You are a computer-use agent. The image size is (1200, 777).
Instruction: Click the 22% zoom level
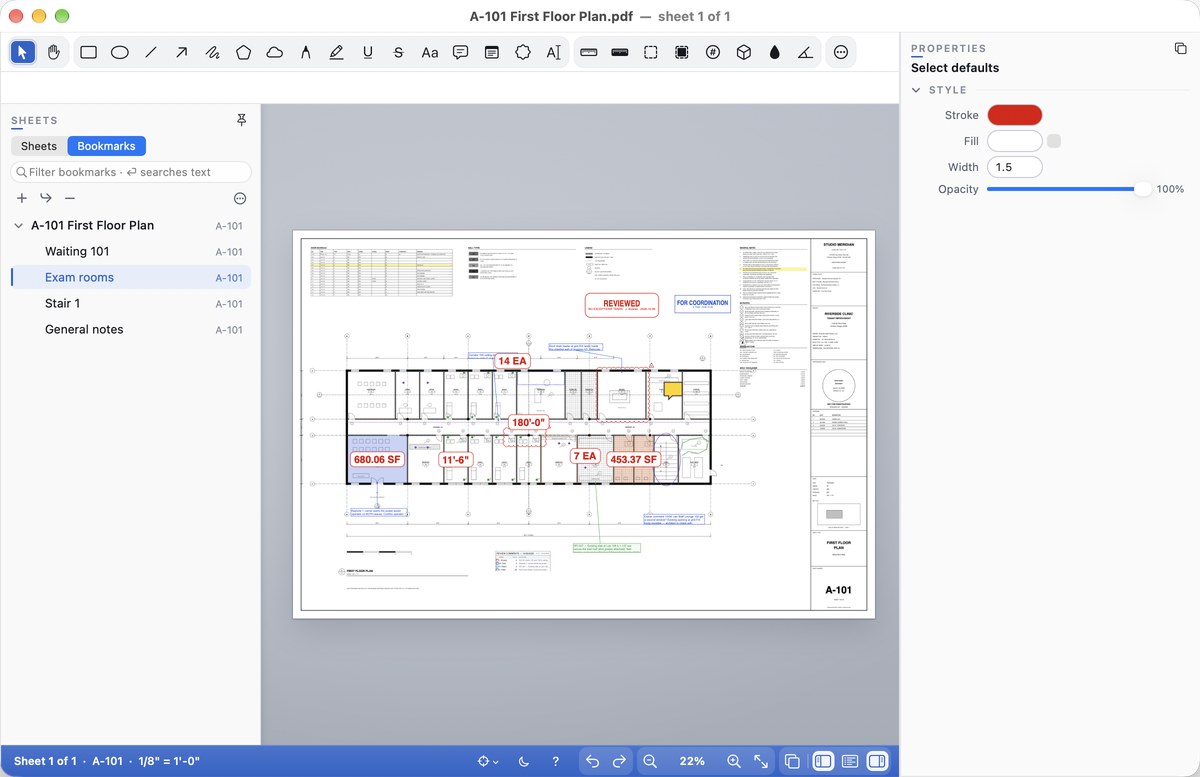pyautogui.click(x=692, y=761)
